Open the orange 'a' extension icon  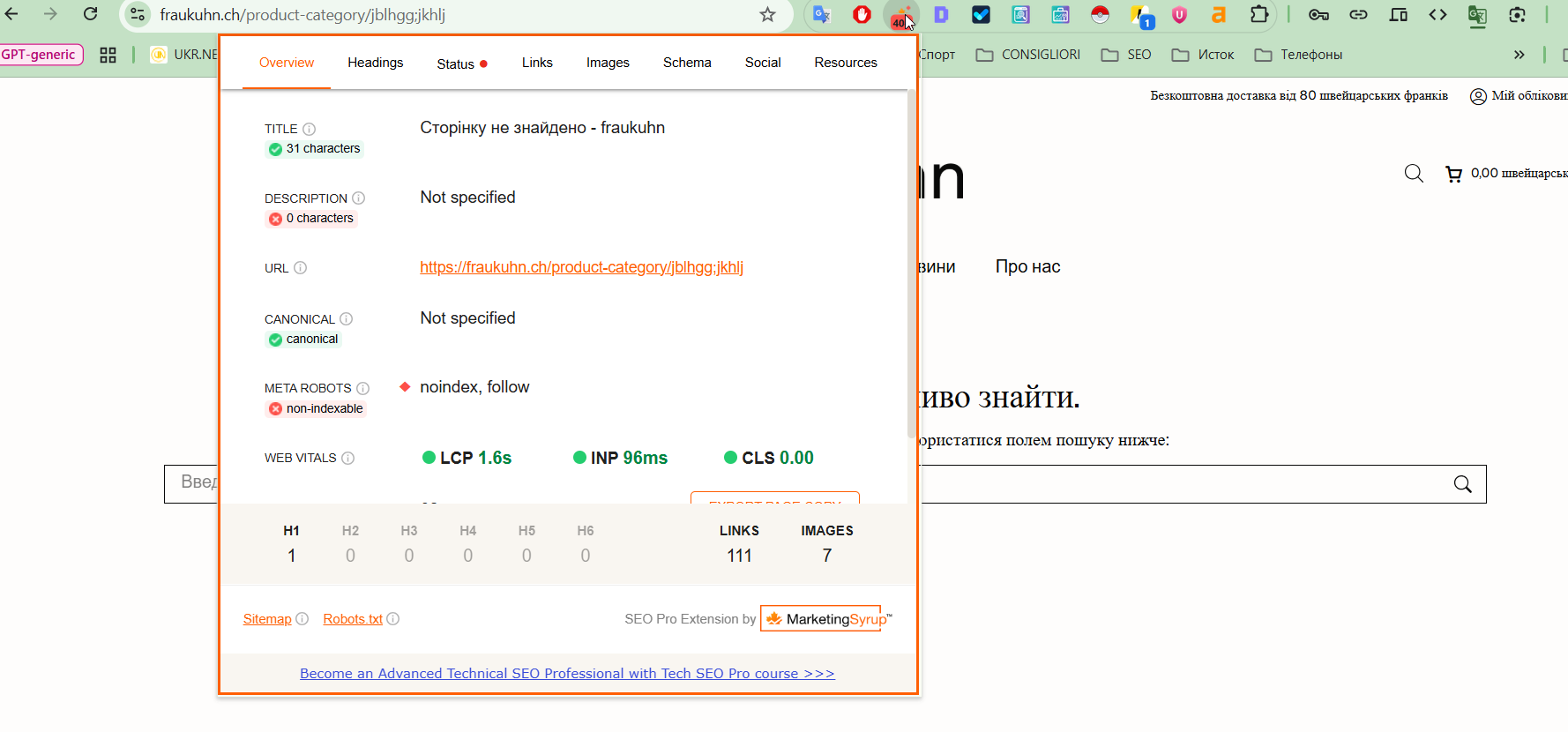point(1219,14)
